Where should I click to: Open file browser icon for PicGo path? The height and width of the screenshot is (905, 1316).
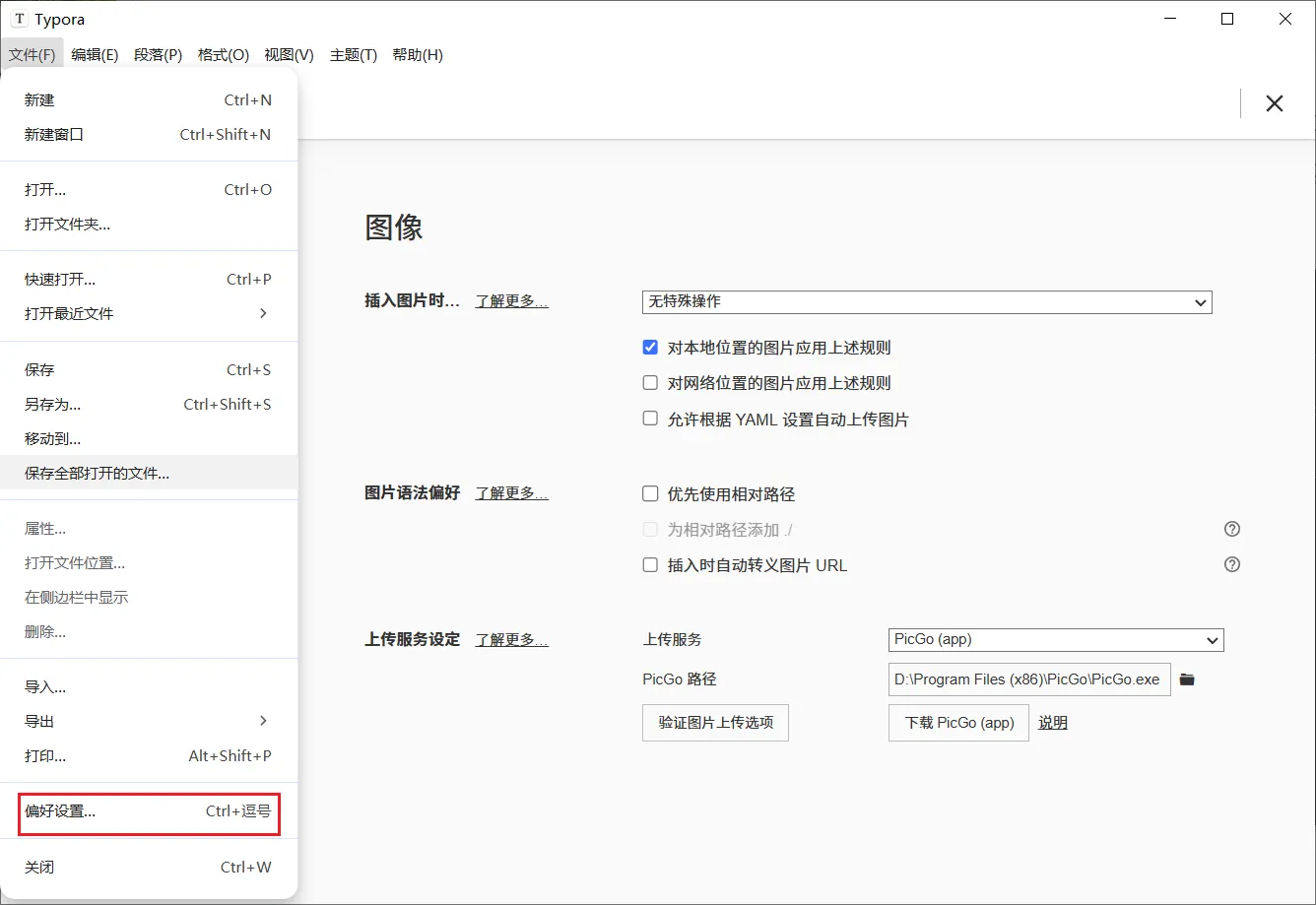pyautogui.click(x=1187, y=679)
